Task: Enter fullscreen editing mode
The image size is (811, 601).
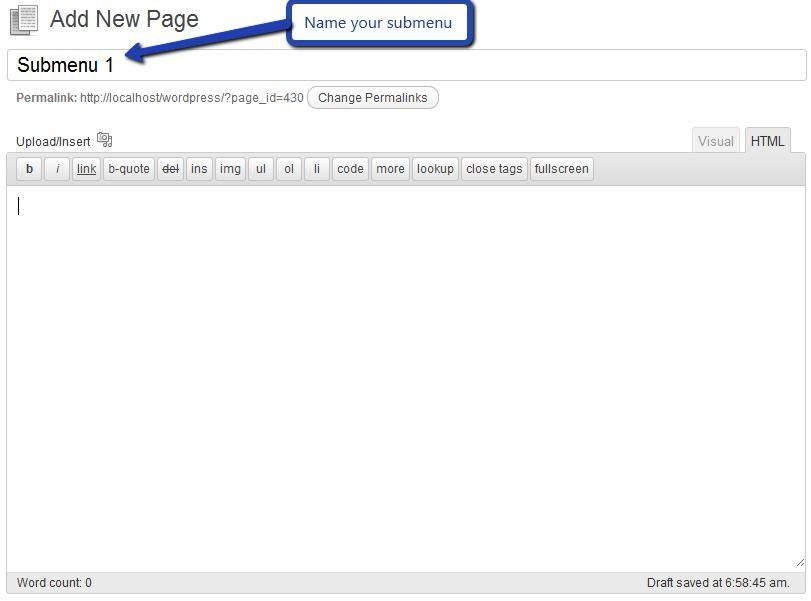Action: tap(561, 169)
